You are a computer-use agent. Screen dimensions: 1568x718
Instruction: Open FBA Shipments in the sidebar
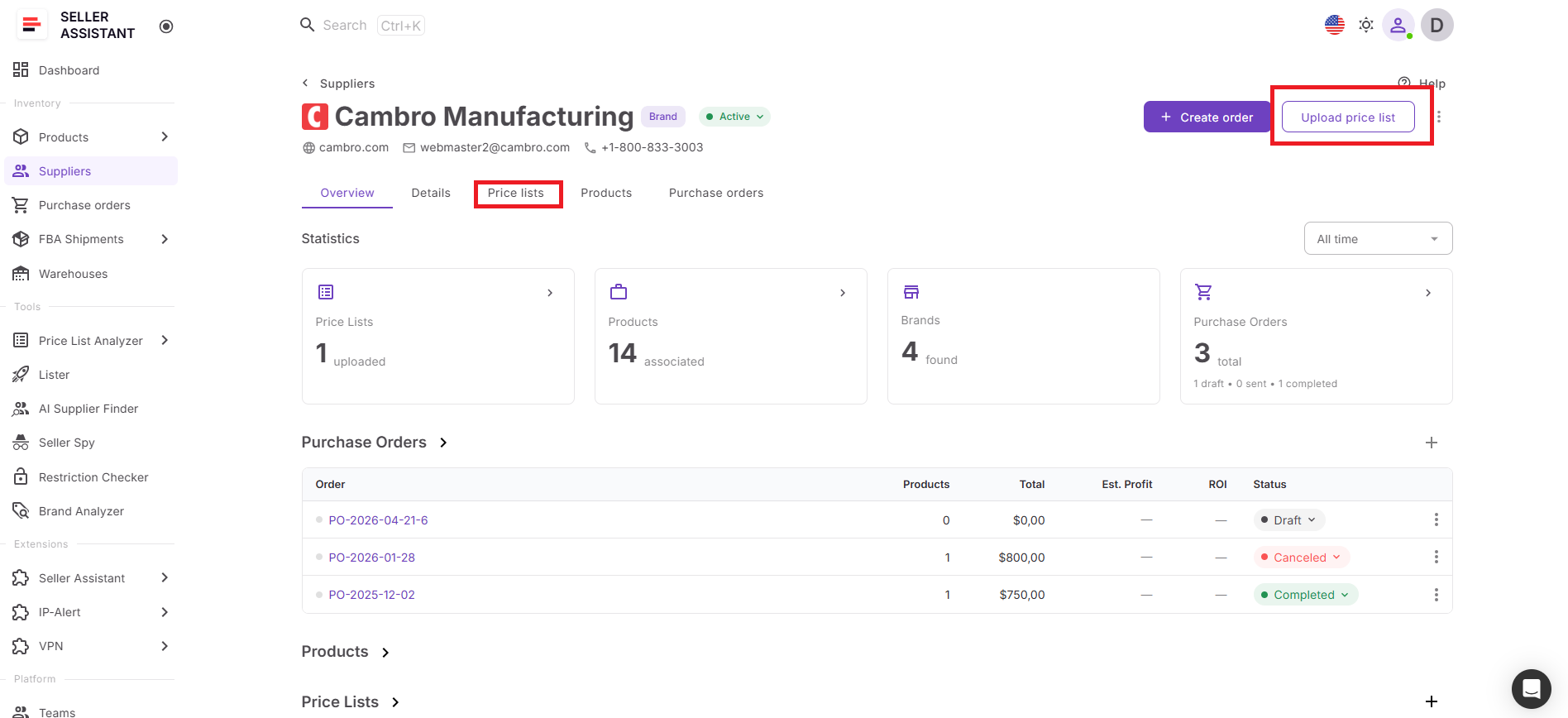pyautogui.click(x=81, y=239)
